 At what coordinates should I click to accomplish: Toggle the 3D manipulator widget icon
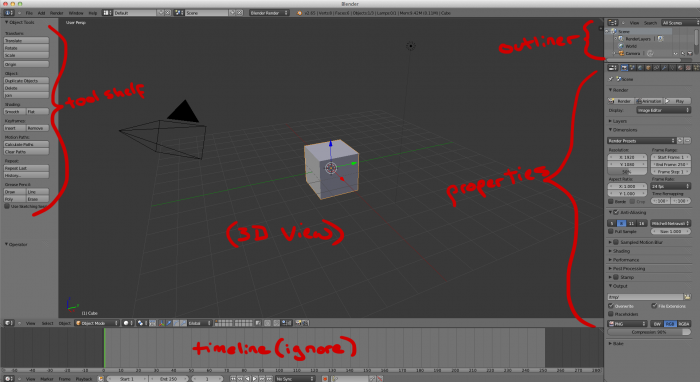[x=162, y=323]
